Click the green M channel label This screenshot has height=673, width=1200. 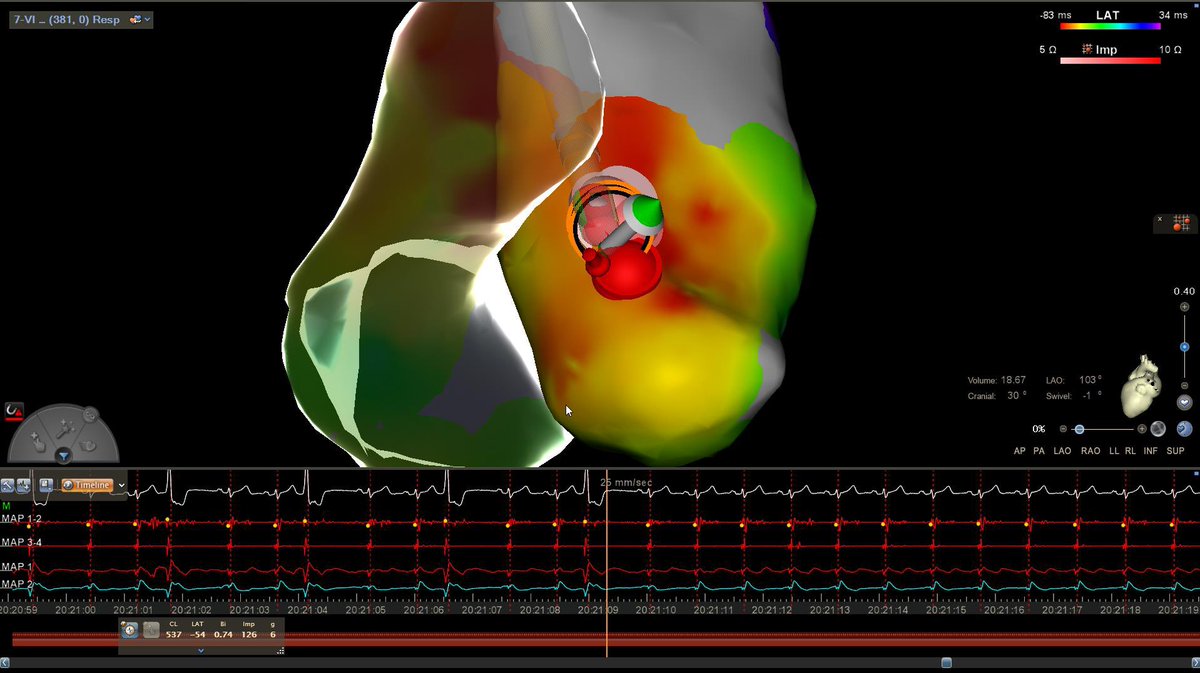pos(7,506)
